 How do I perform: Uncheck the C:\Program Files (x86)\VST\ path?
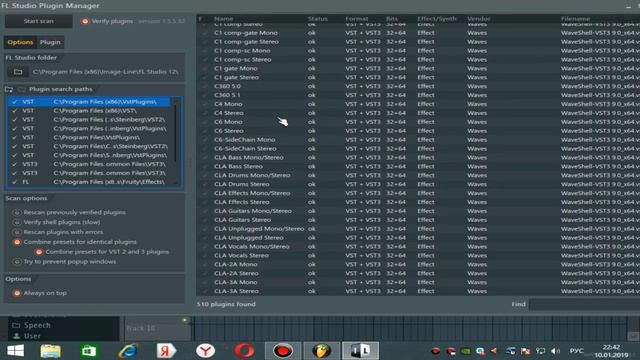(15, 111)
